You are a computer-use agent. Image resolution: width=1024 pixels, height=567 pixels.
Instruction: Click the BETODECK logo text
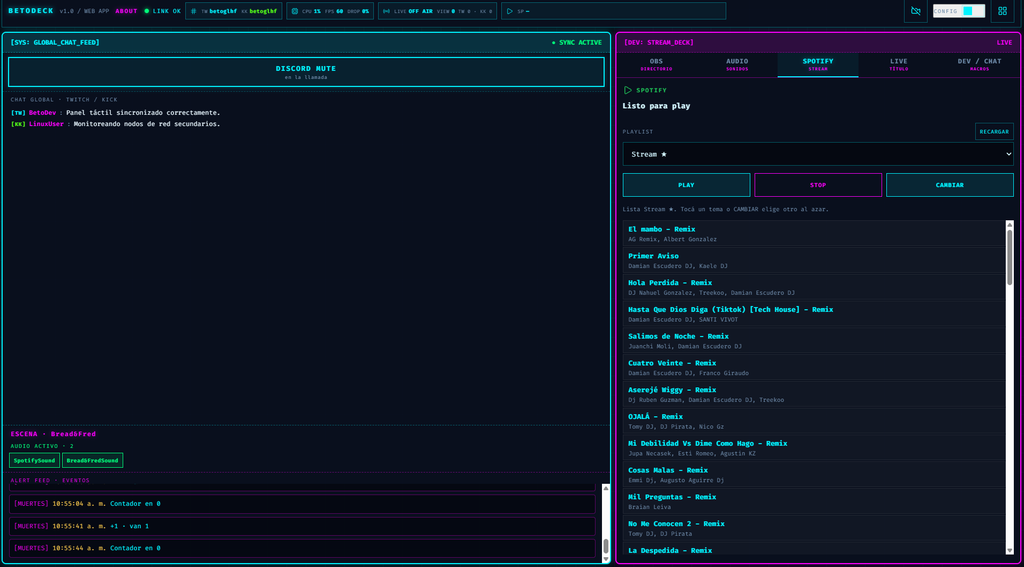pos(31,11)
